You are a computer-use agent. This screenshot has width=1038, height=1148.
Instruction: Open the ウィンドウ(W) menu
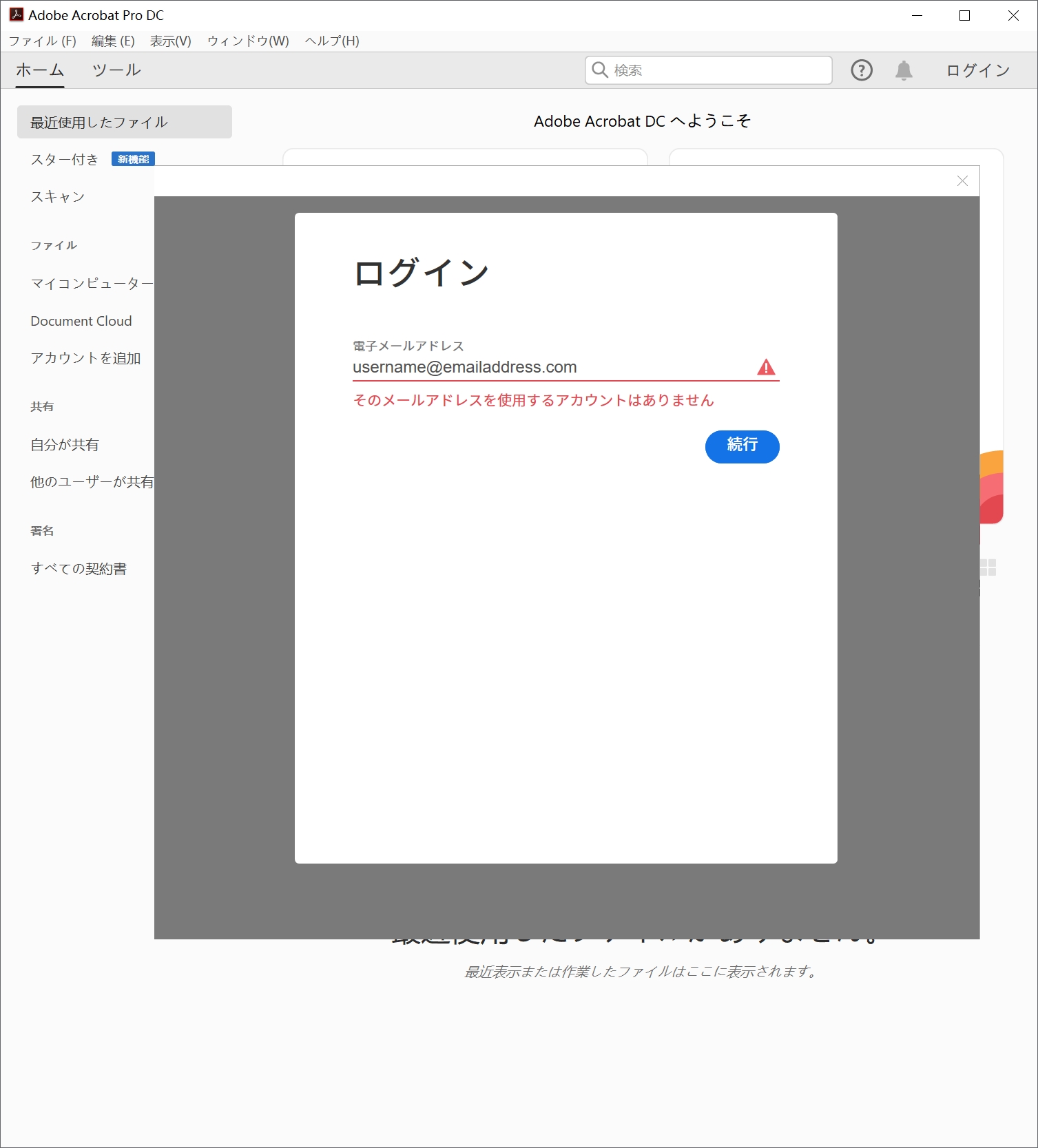click(x=249, y=41)
